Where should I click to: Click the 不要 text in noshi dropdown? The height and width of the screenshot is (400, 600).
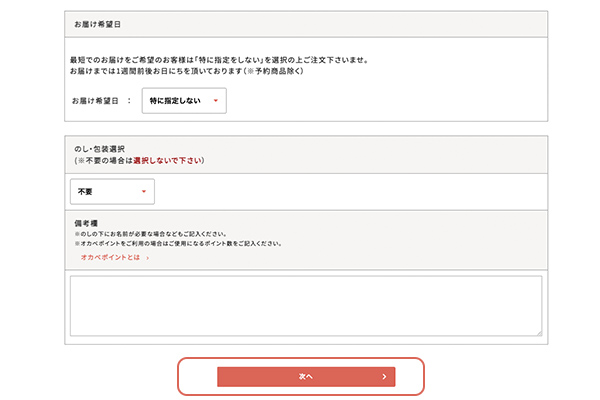point(88,191)
